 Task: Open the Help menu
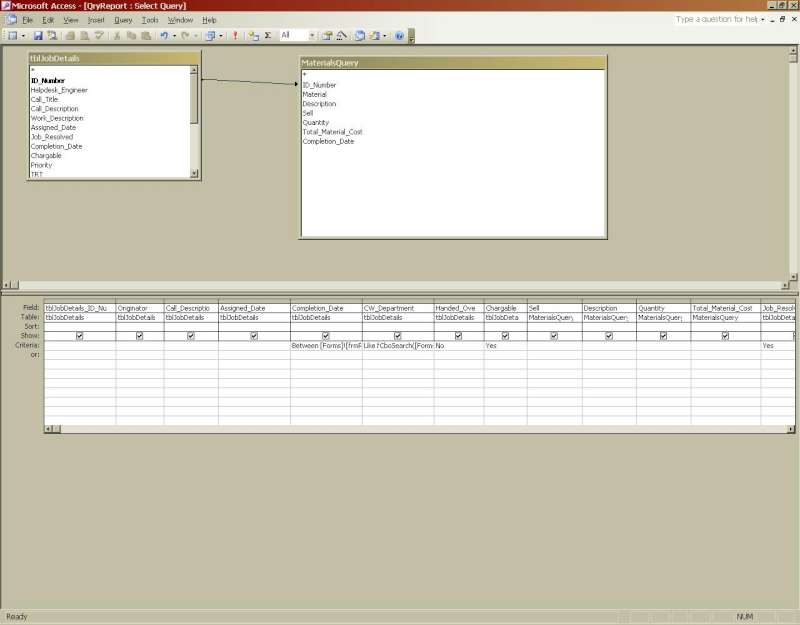coord(209,20)
